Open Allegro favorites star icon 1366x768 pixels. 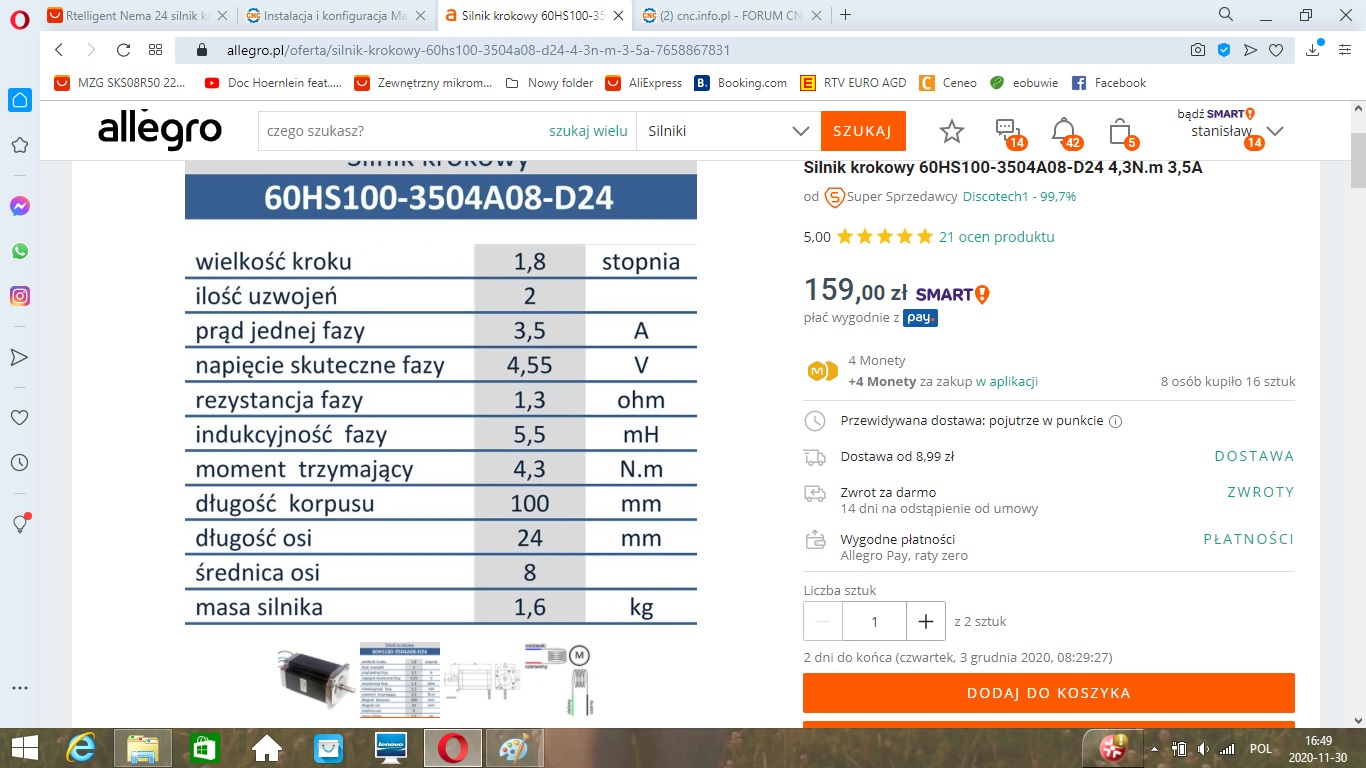[952, 131]
